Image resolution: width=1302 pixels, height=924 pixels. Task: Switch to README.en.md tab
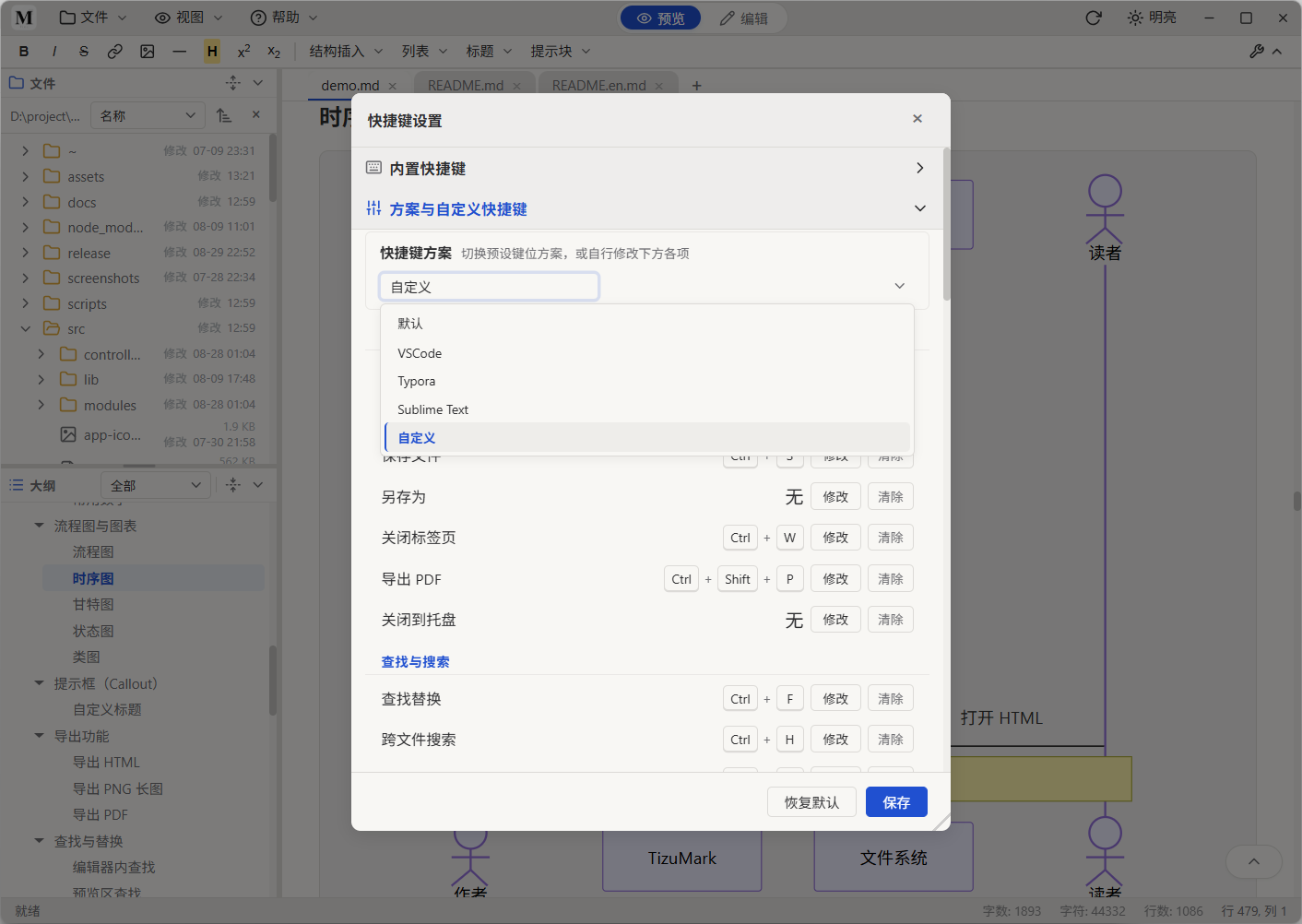[599, 86]
